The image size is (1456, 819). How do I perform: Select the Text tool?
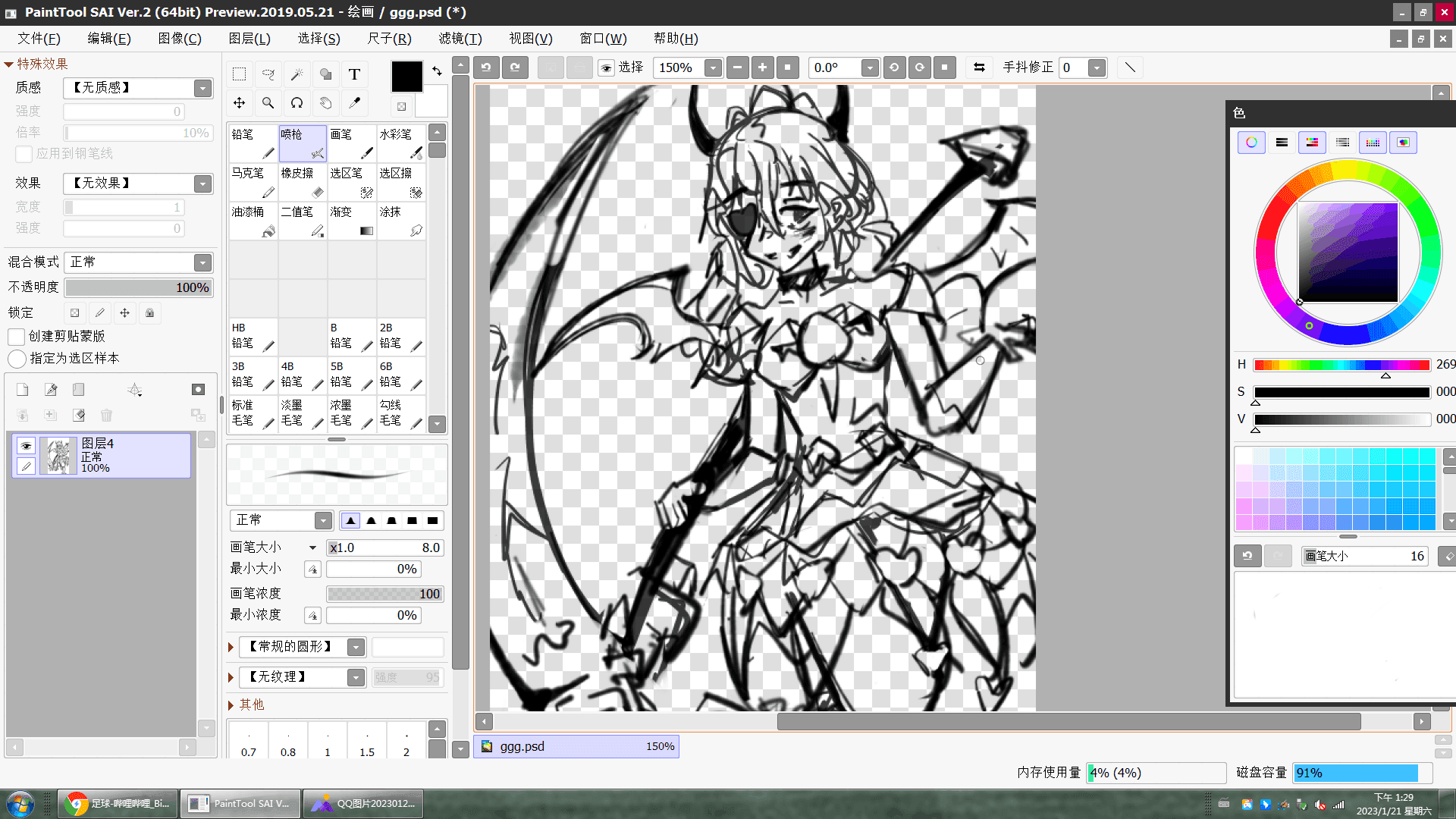[x=354, y=74]
